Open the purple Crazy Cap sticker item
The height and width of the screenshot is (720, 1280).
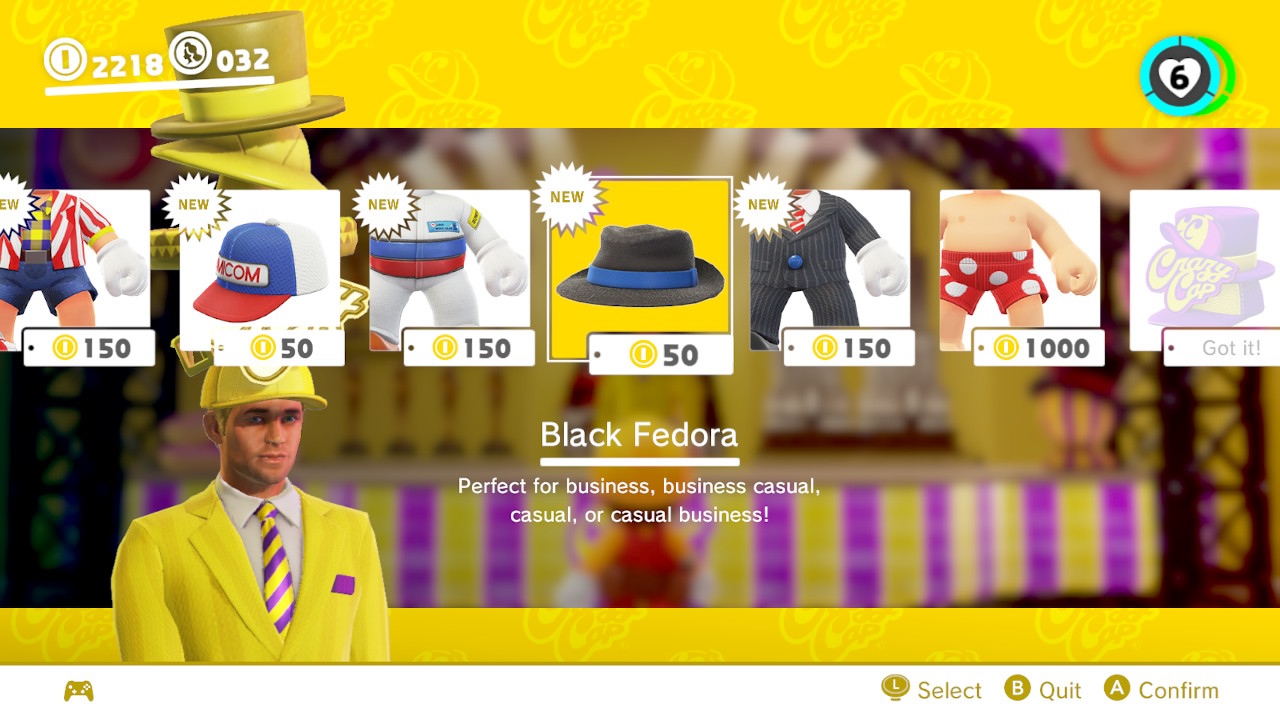click(1205, 270)
